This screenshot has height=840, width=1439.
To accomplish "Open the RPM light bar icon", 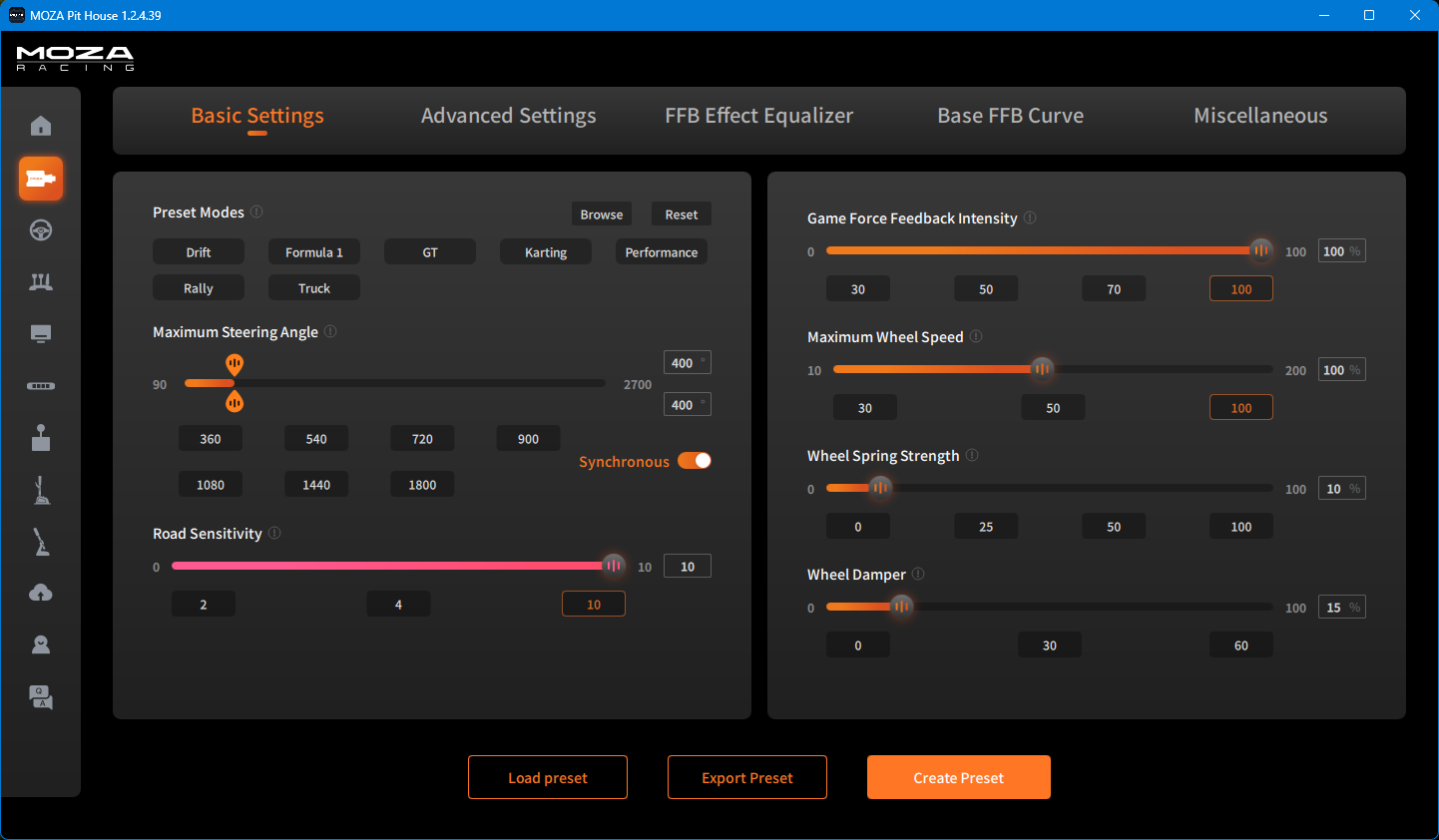I will click(x=41, y=386).
